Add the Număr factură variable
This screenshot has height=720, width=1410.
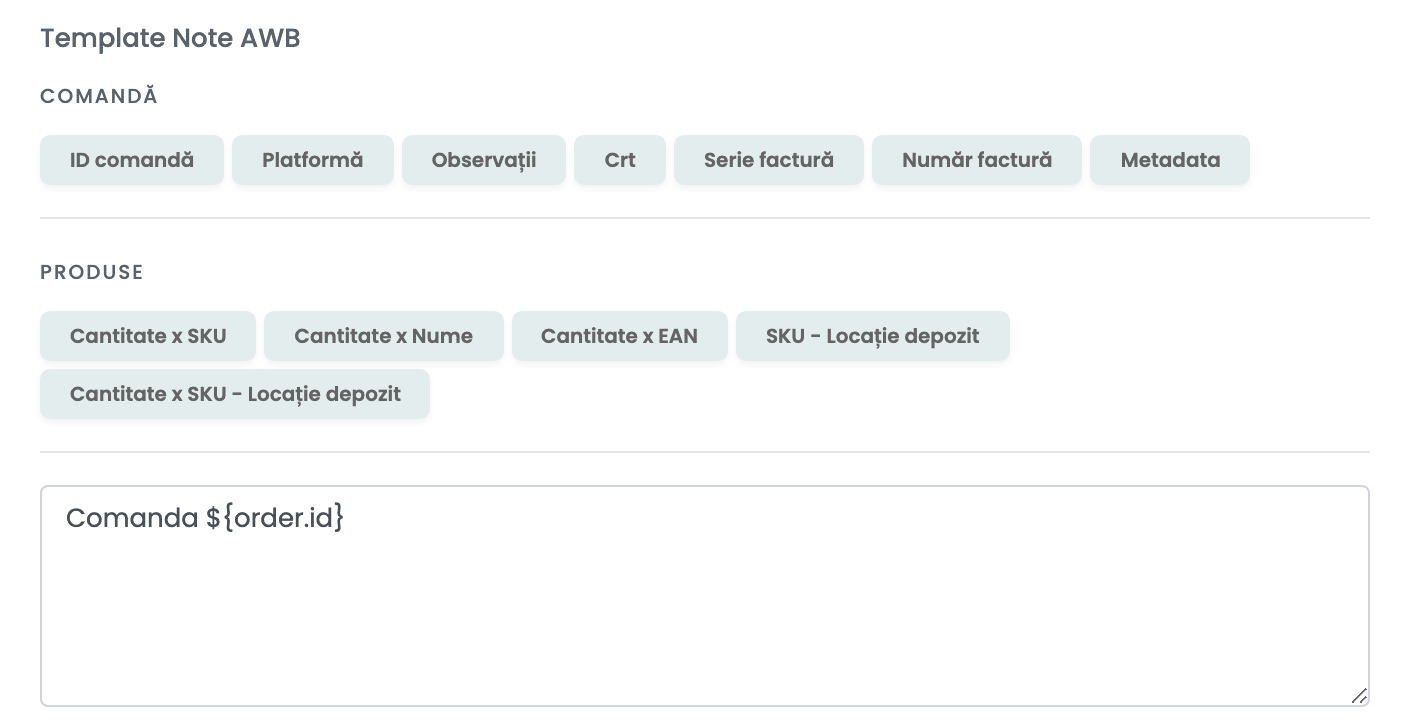977,160
